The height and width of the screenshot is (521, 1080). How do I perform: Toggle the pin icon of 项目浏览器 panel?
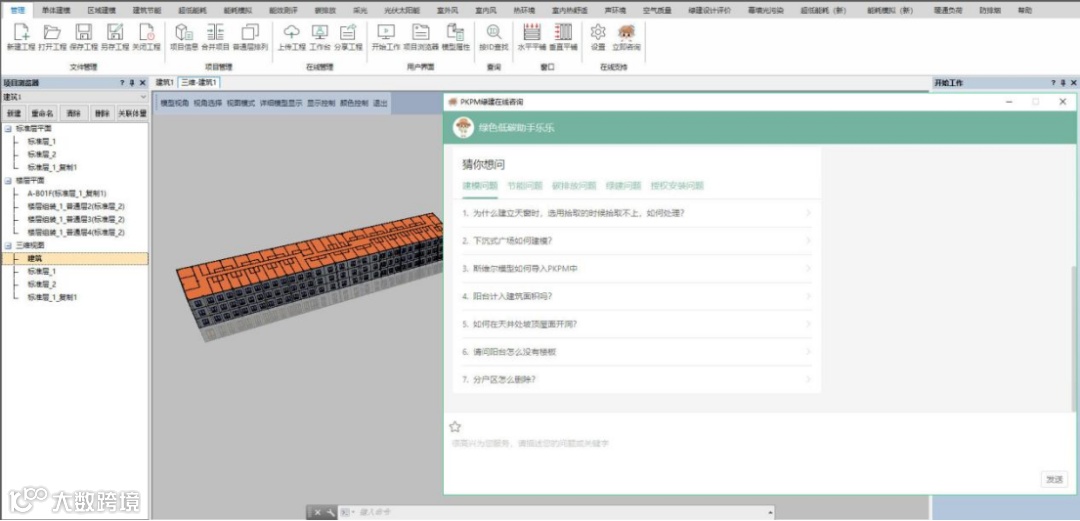coord(132,83)
